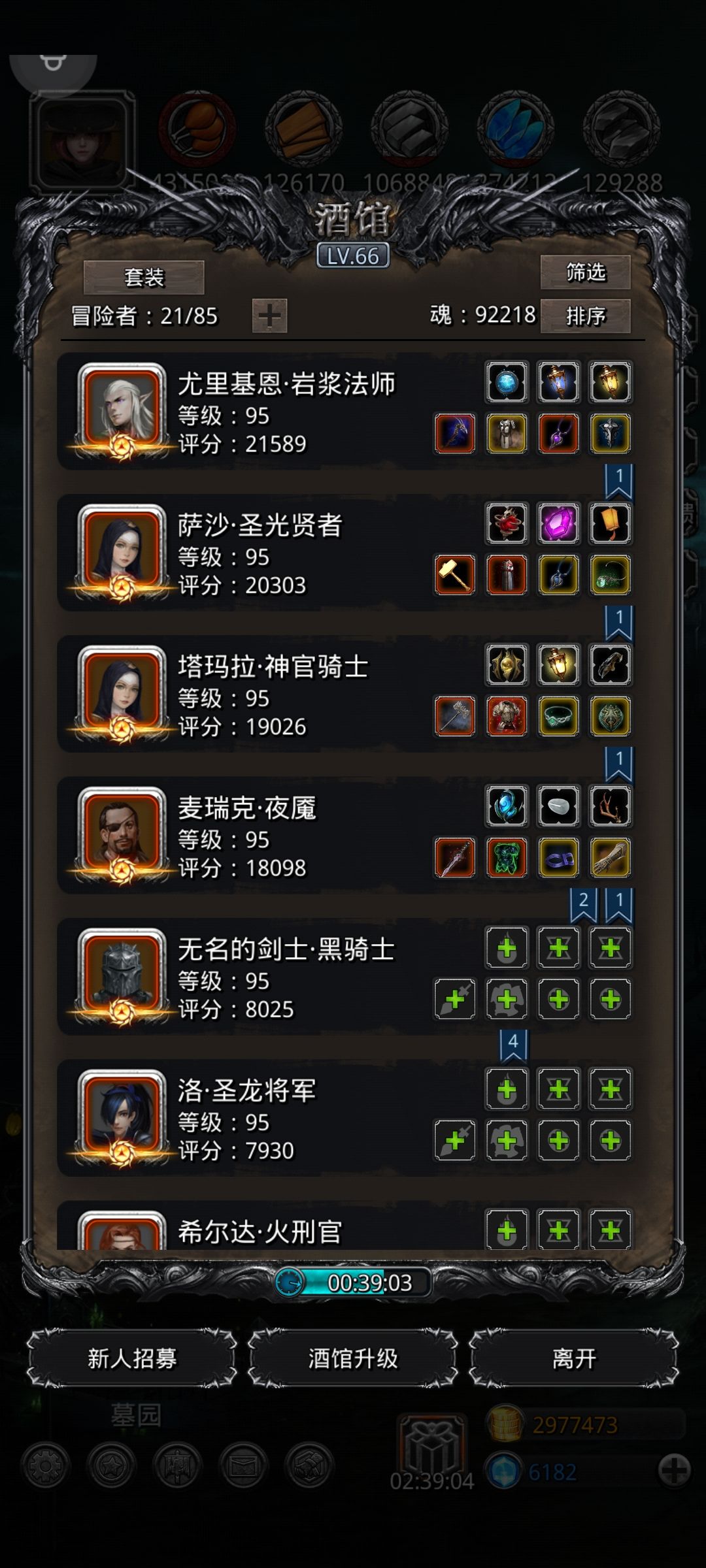Tap the bookmark tag numbered 2

[x=583, y=904]
